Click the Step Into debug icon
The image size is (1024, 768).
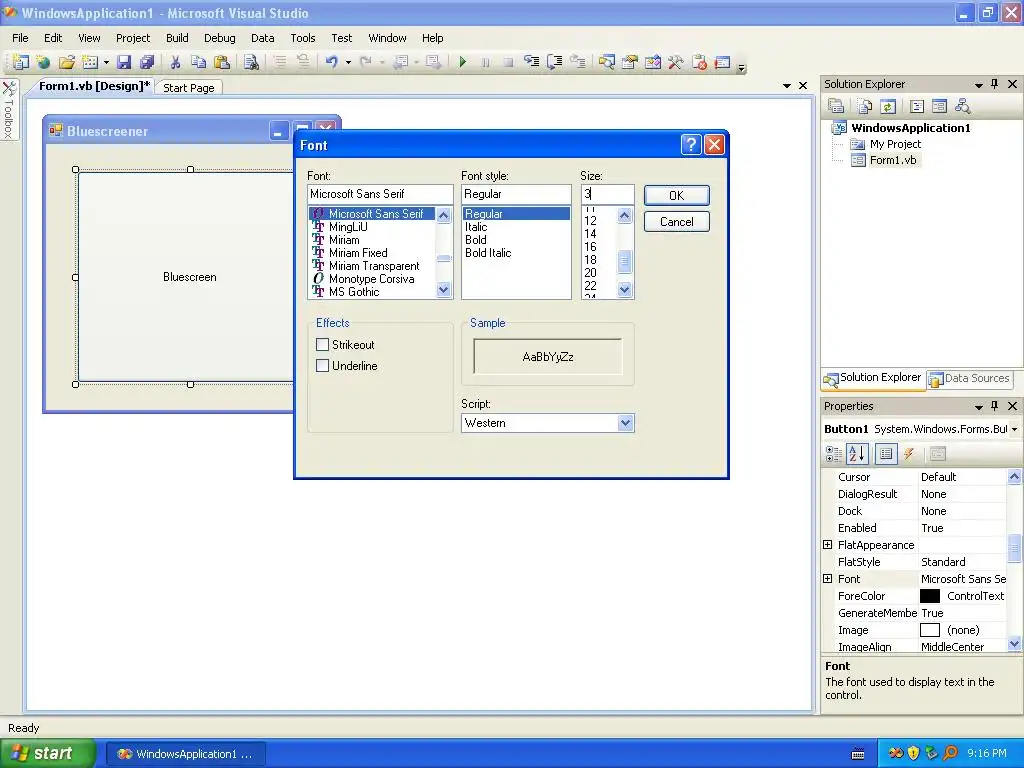point(532,62)
